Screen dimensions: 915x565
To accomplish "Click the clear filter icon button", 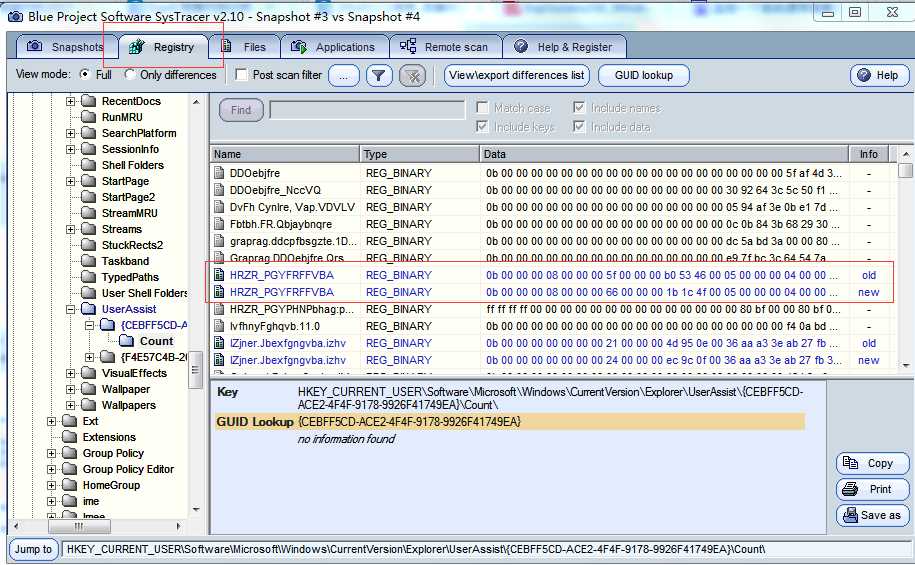I will pyautogui.click(x=413, y=75).
